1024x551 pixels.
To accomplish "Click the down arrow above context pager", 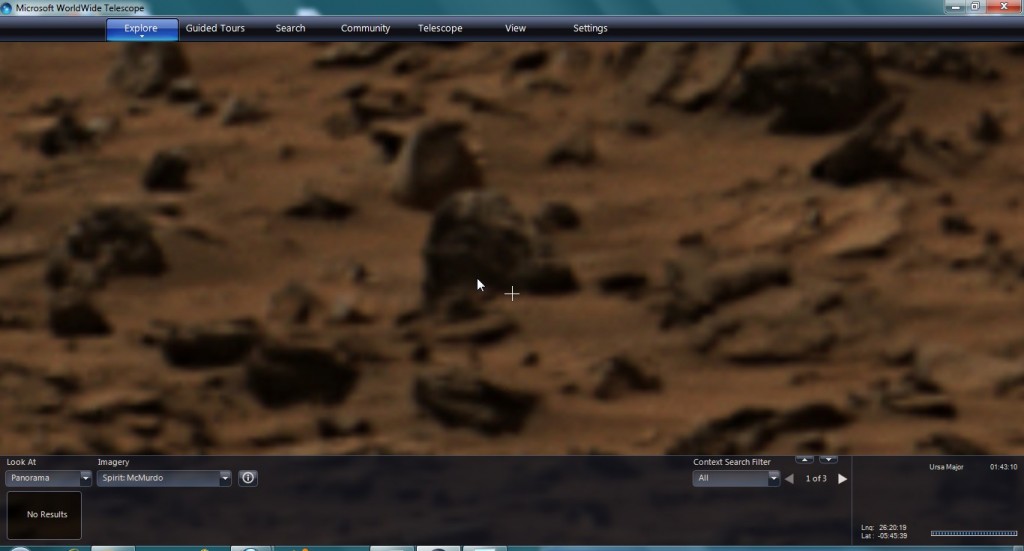I will [x=828, y=460].
